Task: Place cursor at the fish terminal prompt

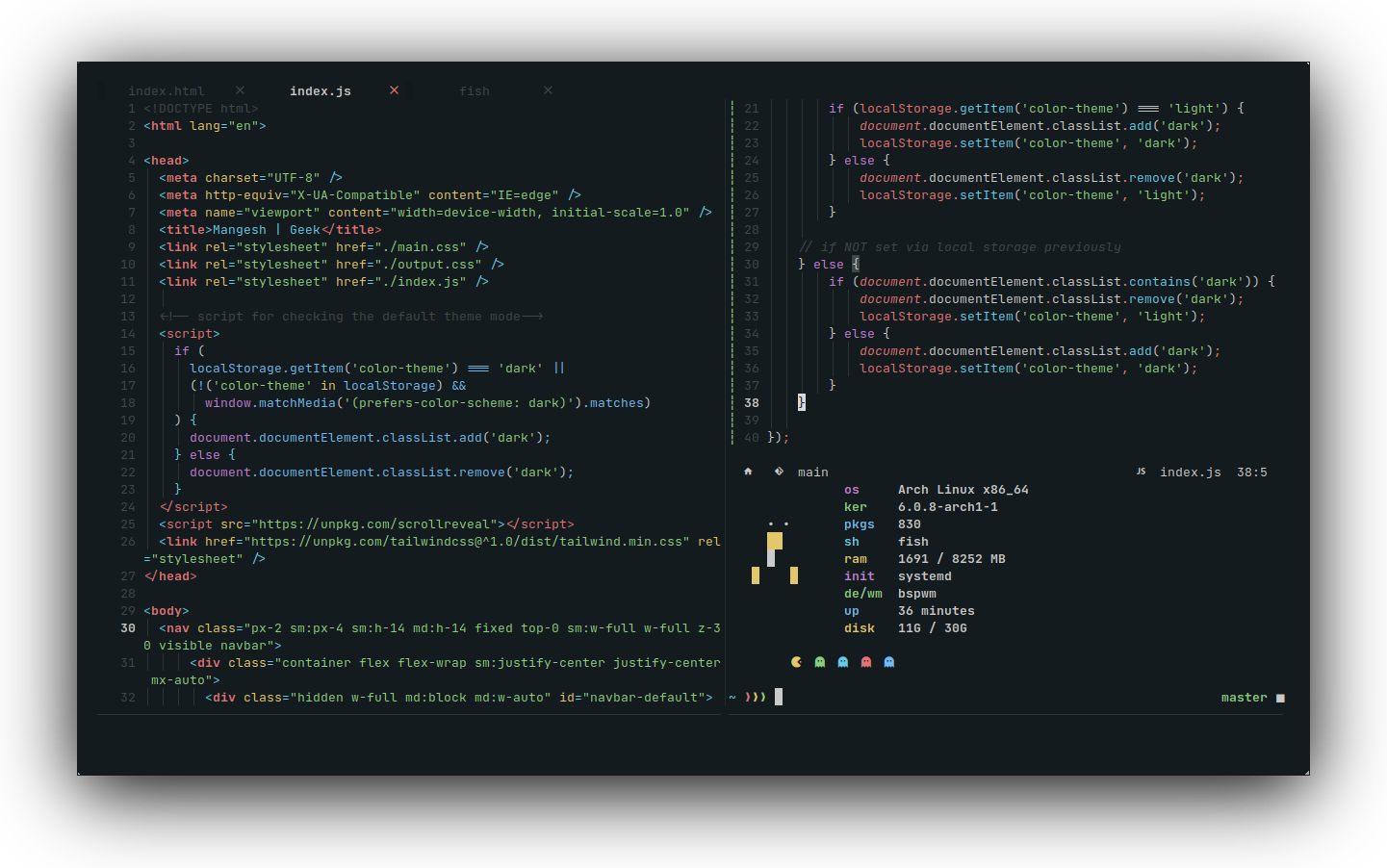Action: (x=779, y=697)
